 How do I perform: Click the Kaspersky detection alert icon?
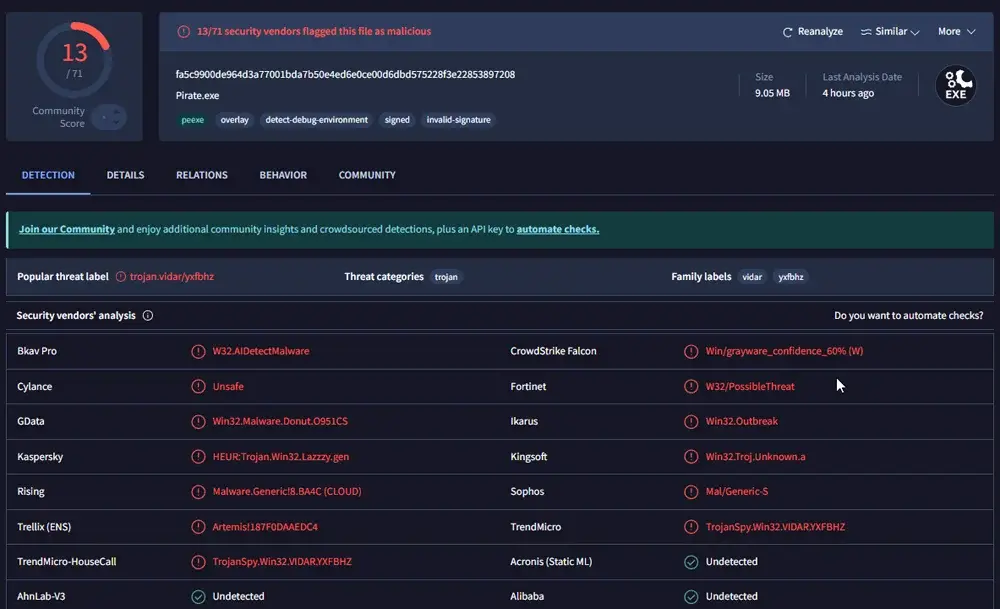[x=198, y=457]
